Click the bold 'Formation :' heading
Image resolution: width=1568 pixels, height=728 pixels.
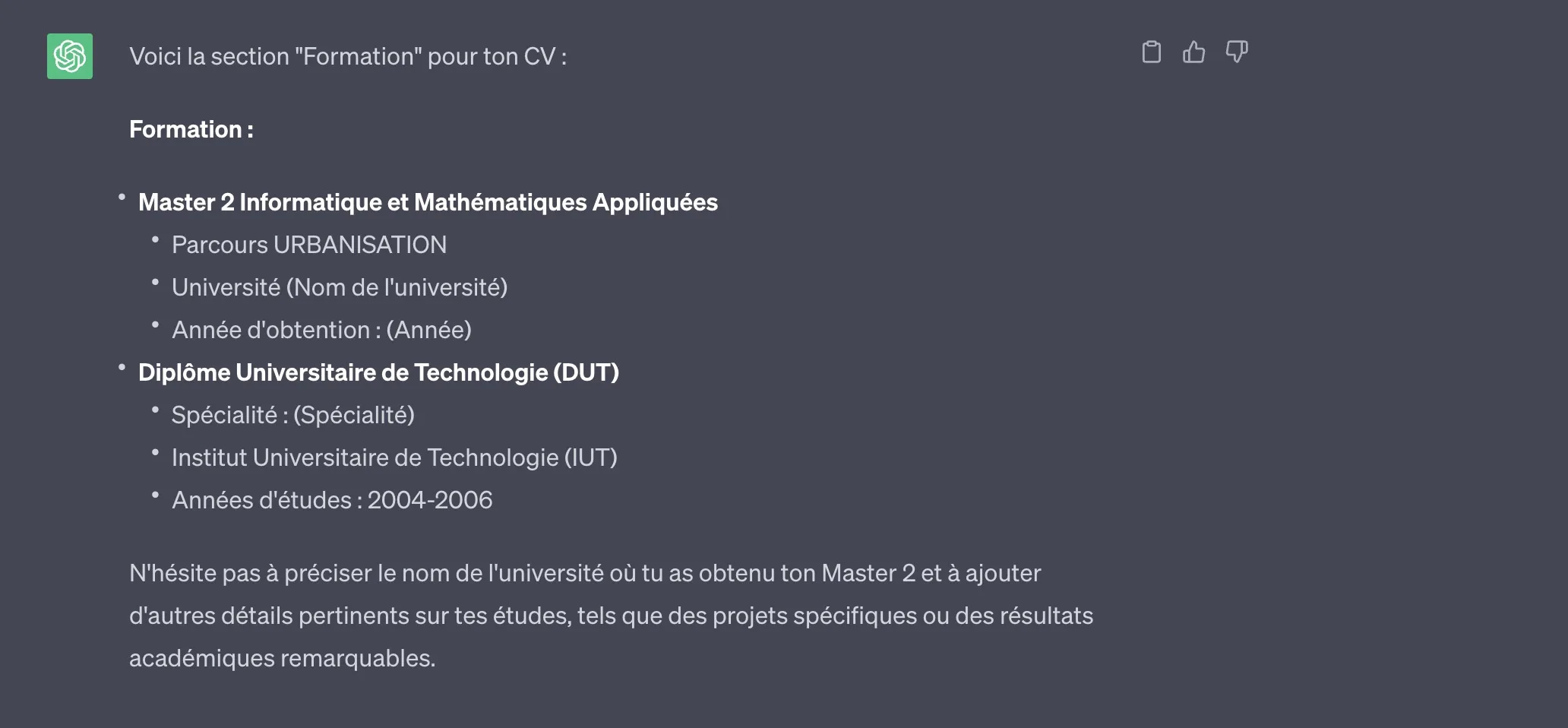click(191, 130)
